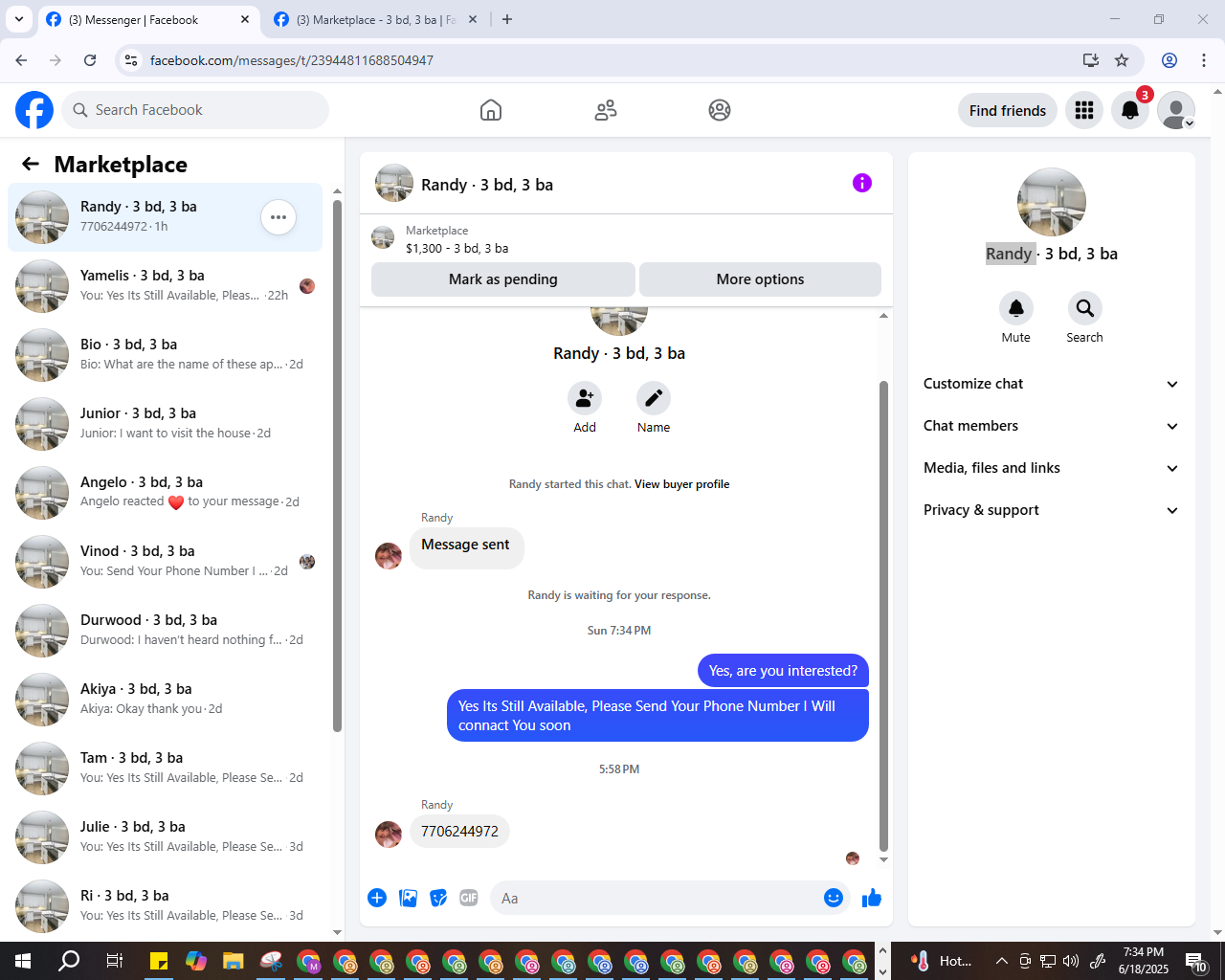Open Windows notification center icon
Viewport: 1225px width, 980px height.
pos(1195,961)
